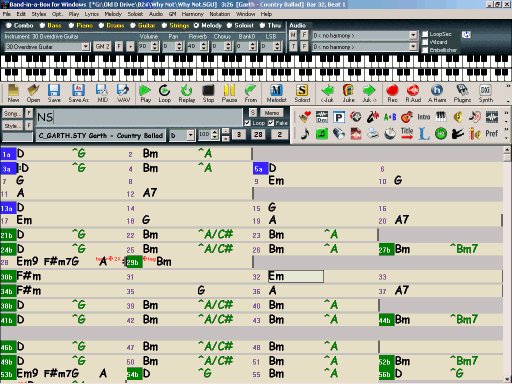
Task: Click the Rec record icon
Action: click(392, 93)
